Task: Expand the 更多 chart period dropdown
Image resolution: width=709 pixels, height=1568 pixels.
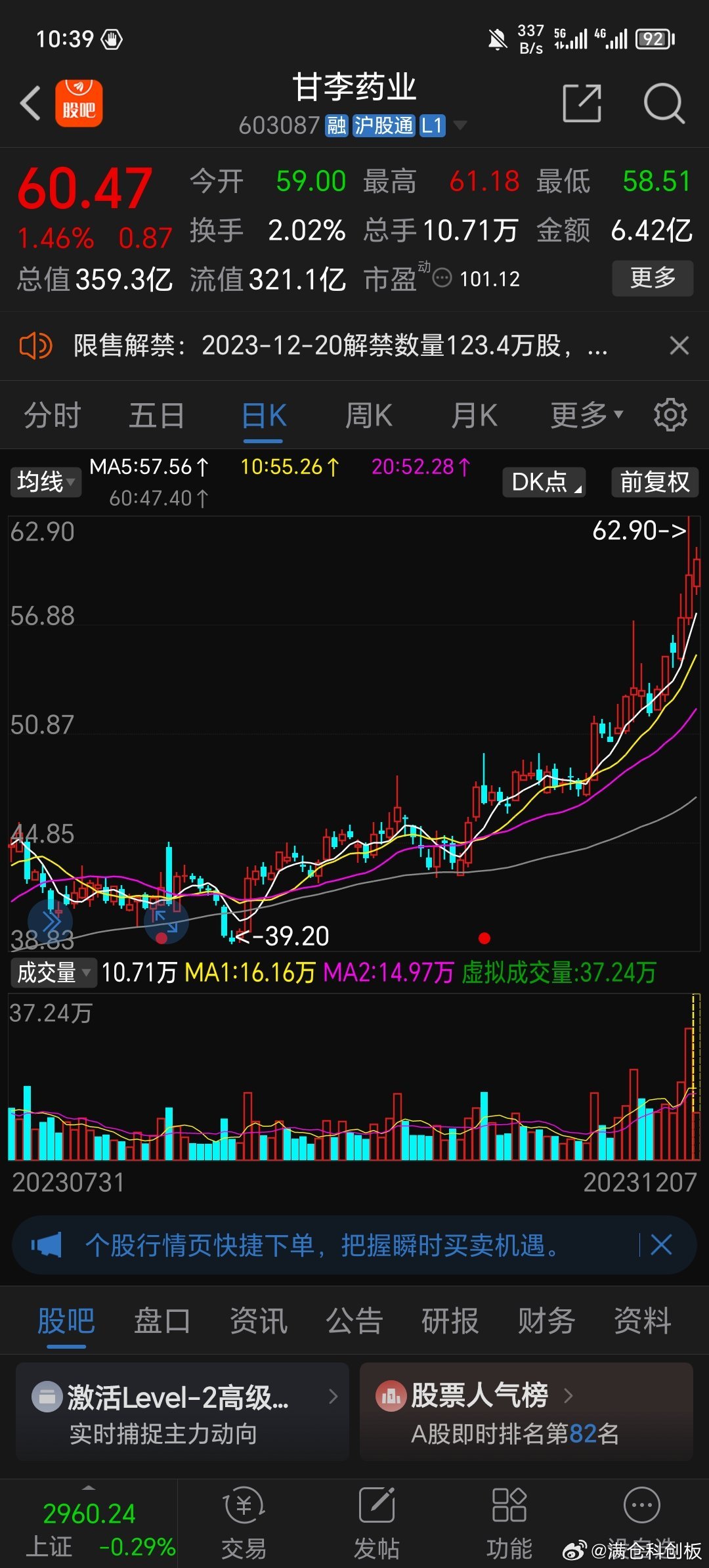Action: pos(586,415)
